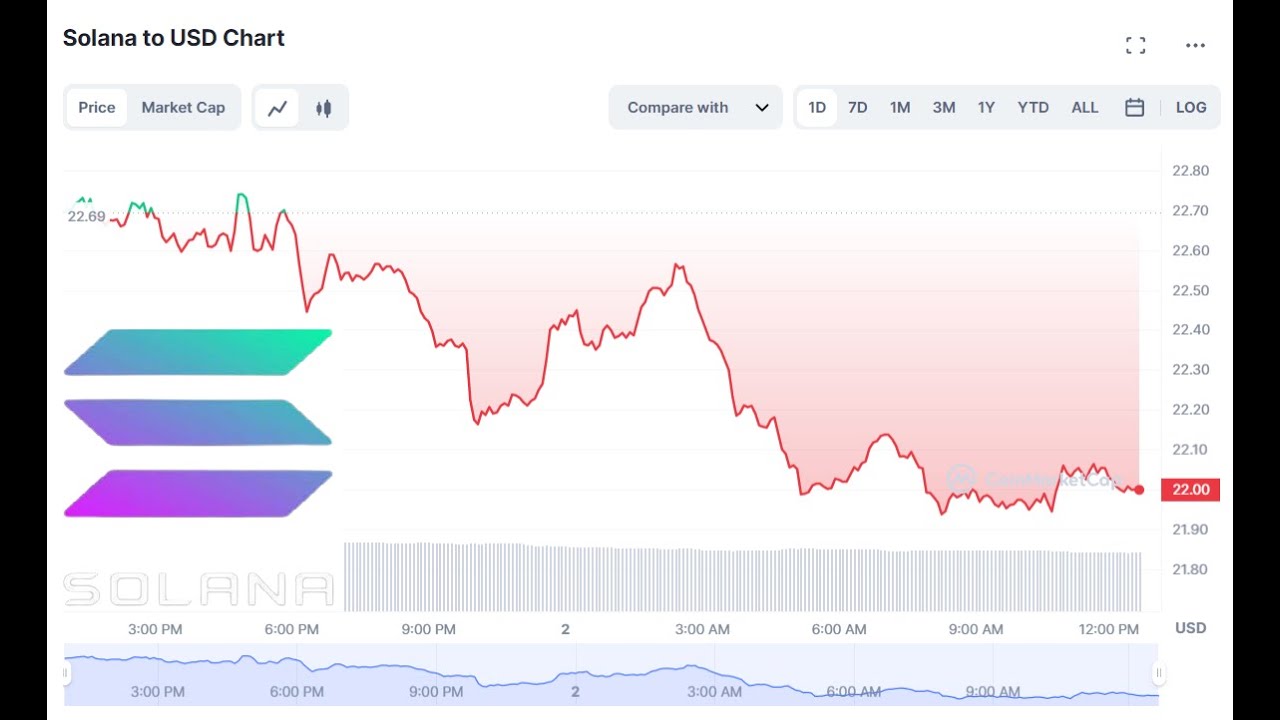Screen dimensions: 1280x720
Task: Show the YTD time range
Action: [x=1033, y=108]
